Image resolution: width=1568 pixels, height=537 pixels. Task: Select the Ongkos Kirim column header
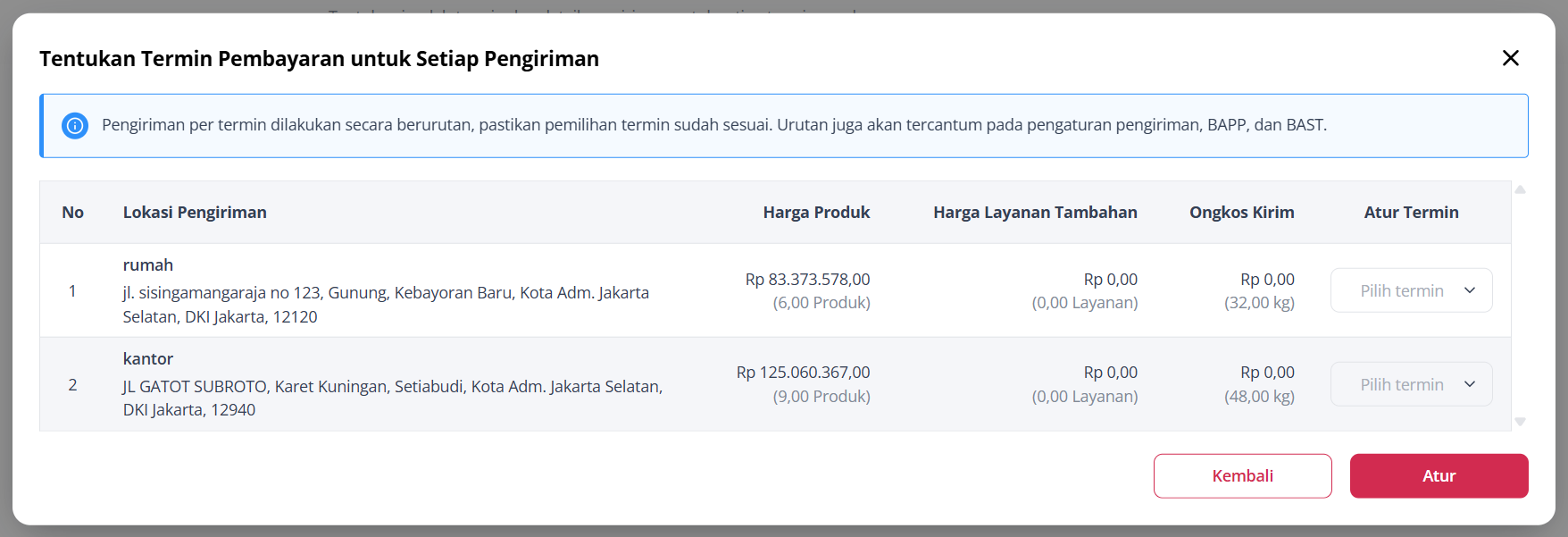pos(1241,213)
